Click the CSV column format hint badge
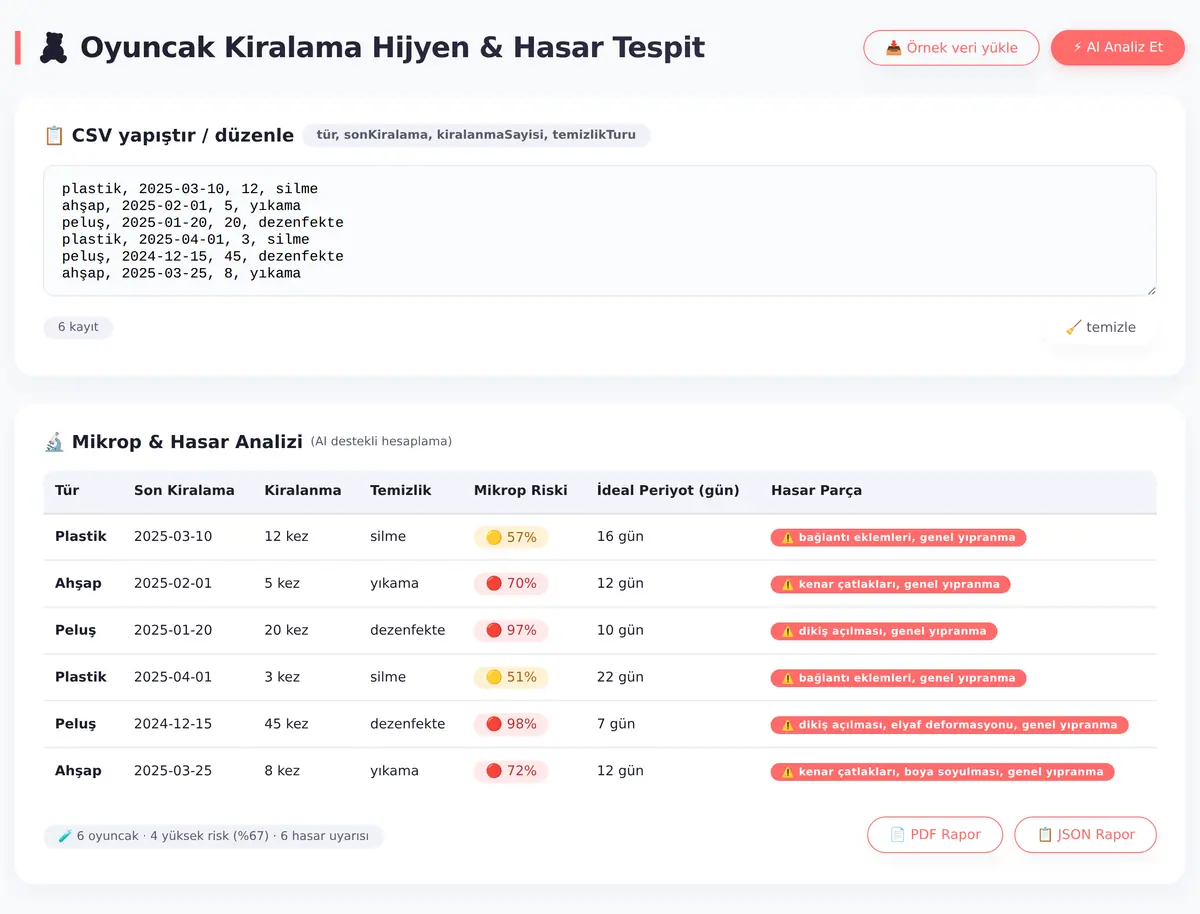Image resolution: width=1200 pixels, height=914 pixels. (x=476, y=135)
